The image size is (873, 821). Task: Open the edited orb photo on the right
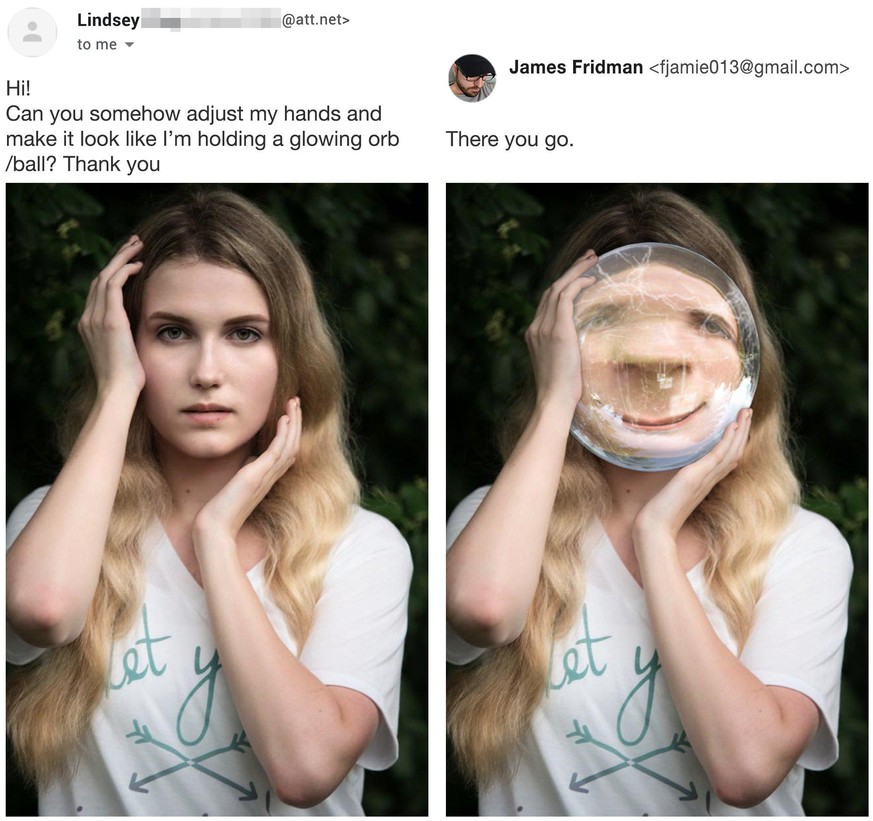pos(657,499)
